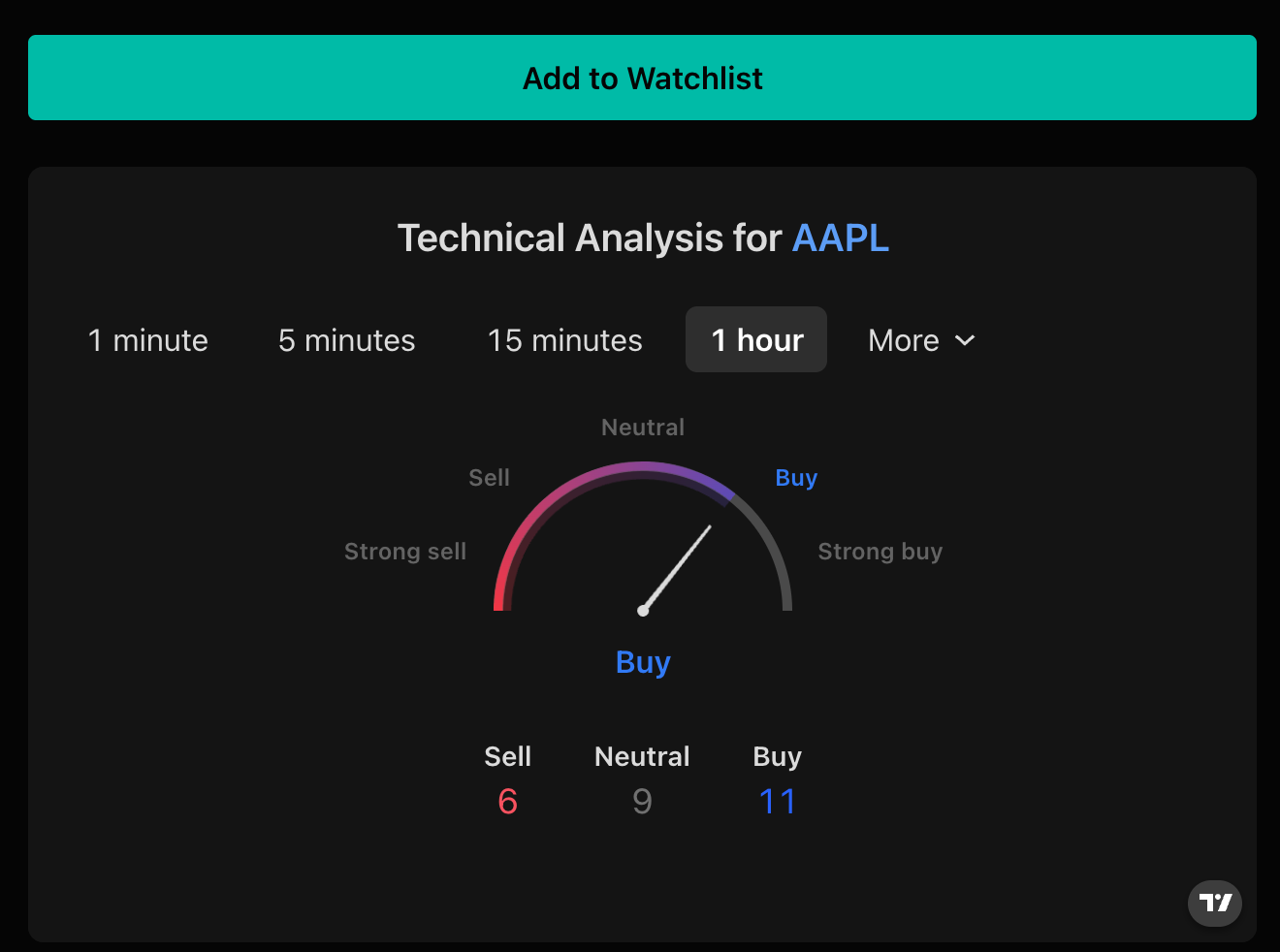Click the Strong buy gauge label
Viewport: 1280px width, 952px height.
tap(880, 552)
